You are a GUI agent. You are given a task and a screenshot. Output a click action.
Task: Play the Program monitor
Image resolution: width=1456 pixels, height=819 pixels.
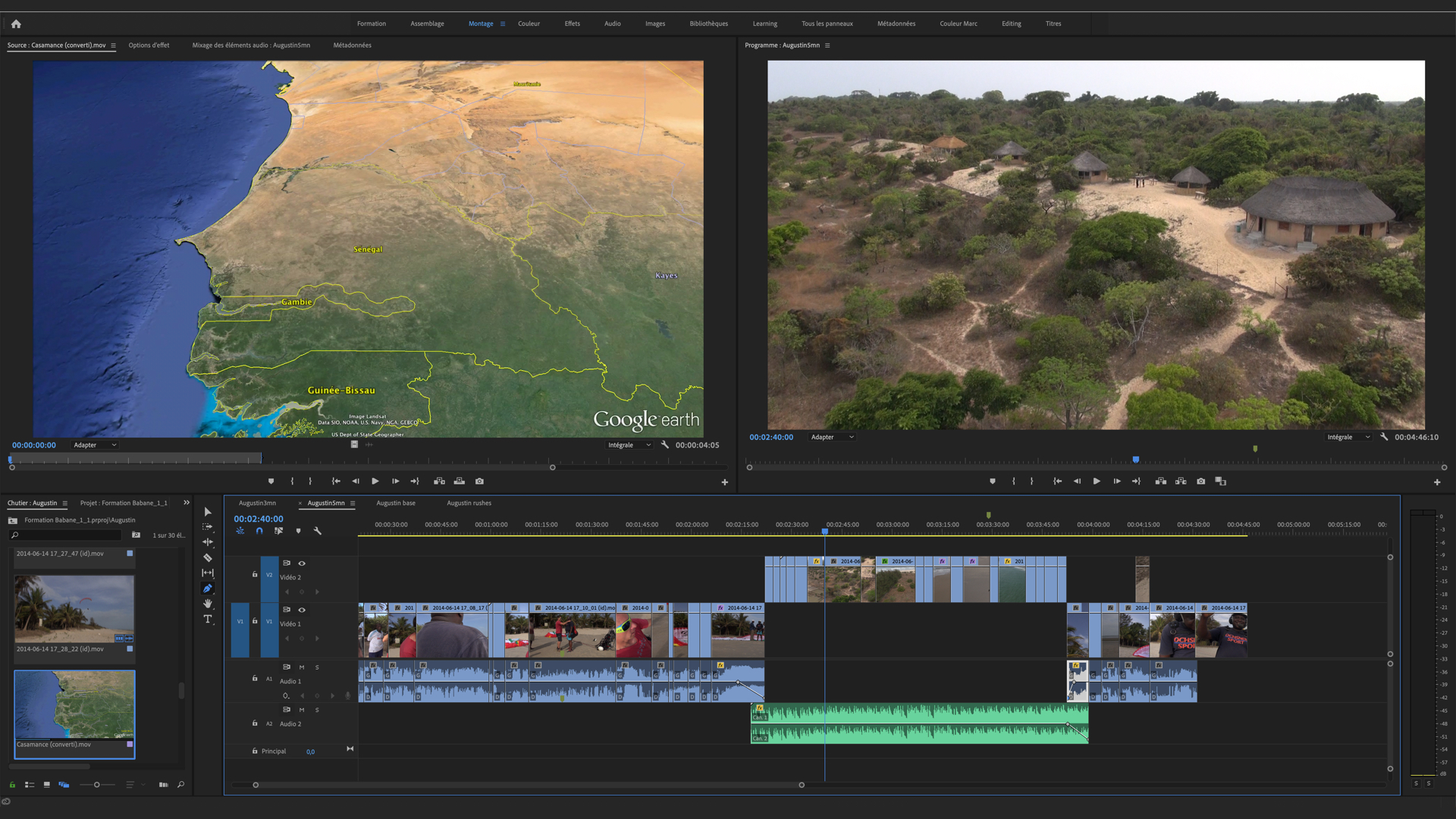coord(1097,482)
